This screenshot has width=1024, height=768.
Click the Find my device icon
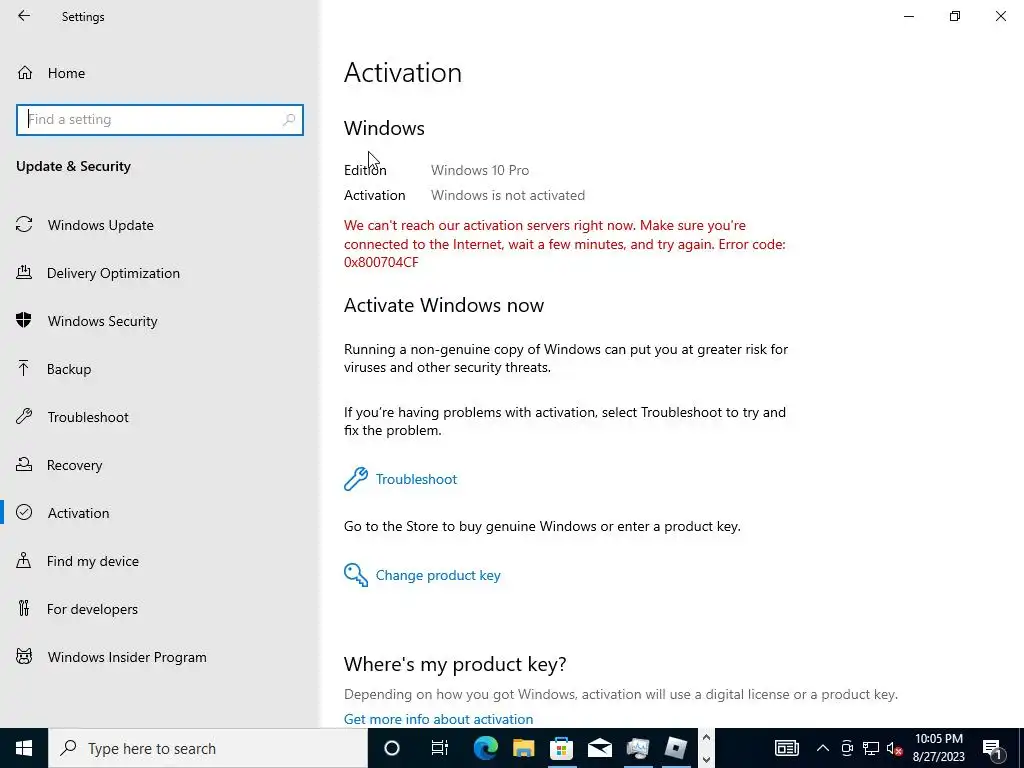tap(24, 561)
